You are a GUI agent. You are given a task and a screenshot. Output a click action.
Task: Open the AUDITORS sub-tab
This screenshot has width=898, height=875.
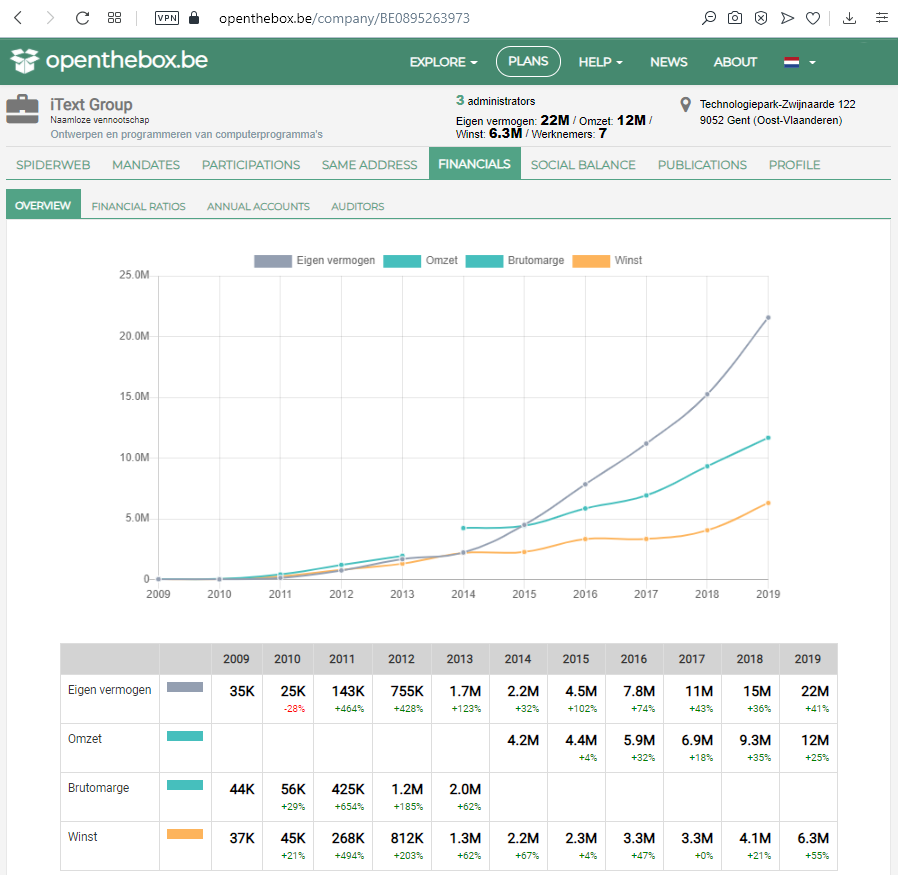click(x=357, y=206)
